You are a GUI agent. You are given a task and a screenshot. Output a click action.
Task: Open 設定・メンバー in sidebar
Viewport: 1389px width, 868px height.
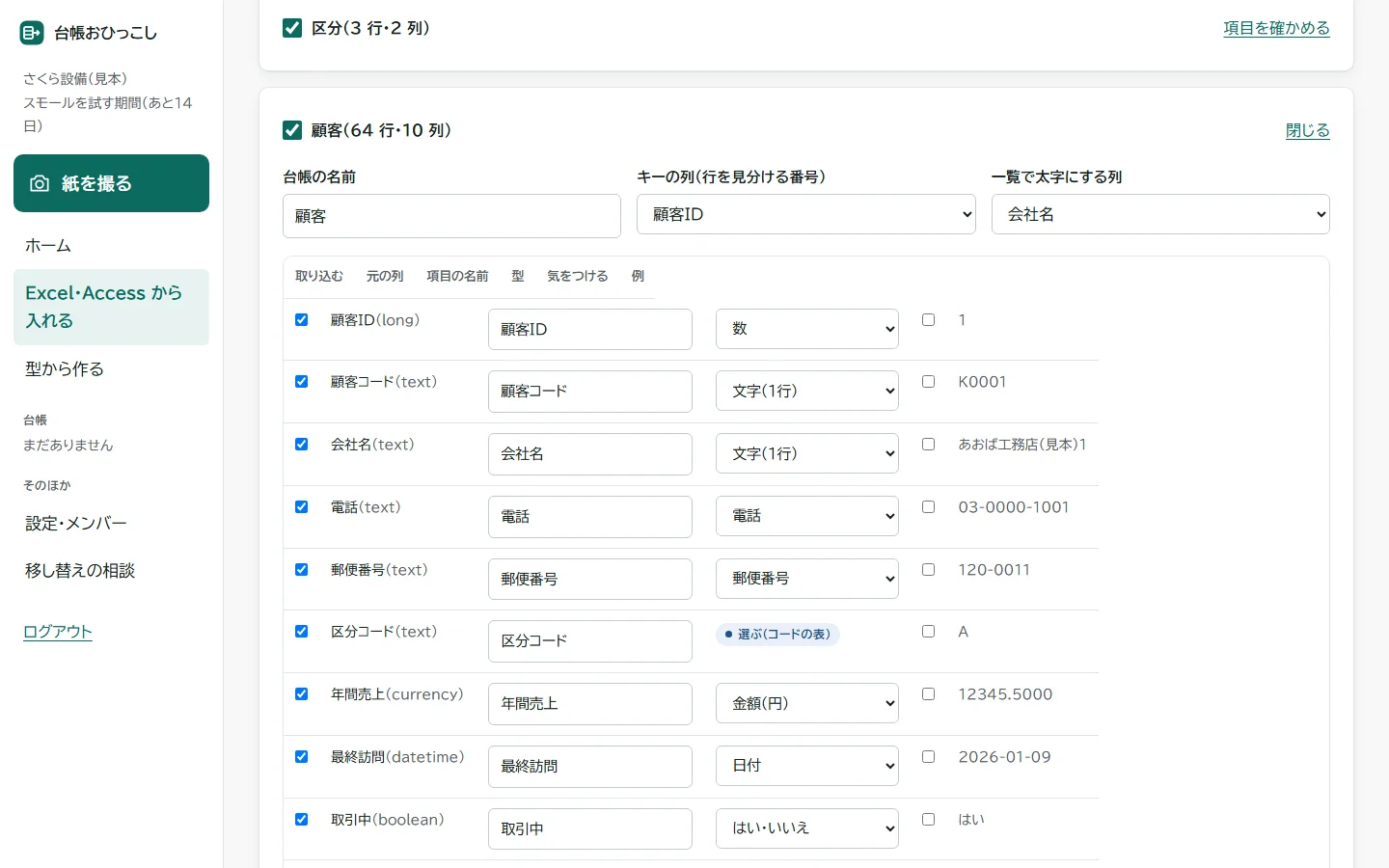coord(111,524)
